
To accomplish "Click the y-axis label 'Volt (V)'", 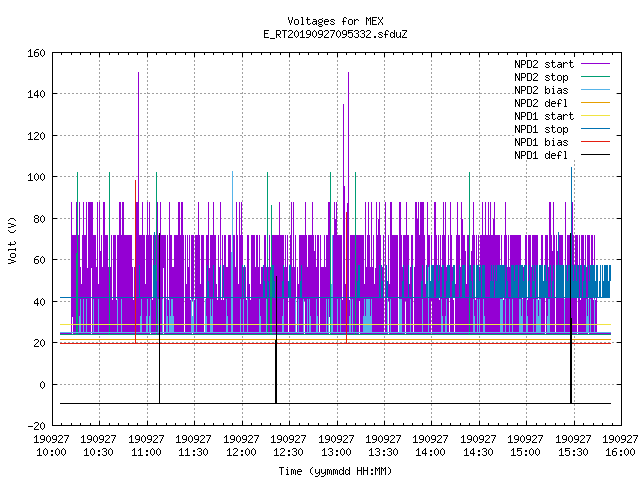I will [x=12, y=240].
